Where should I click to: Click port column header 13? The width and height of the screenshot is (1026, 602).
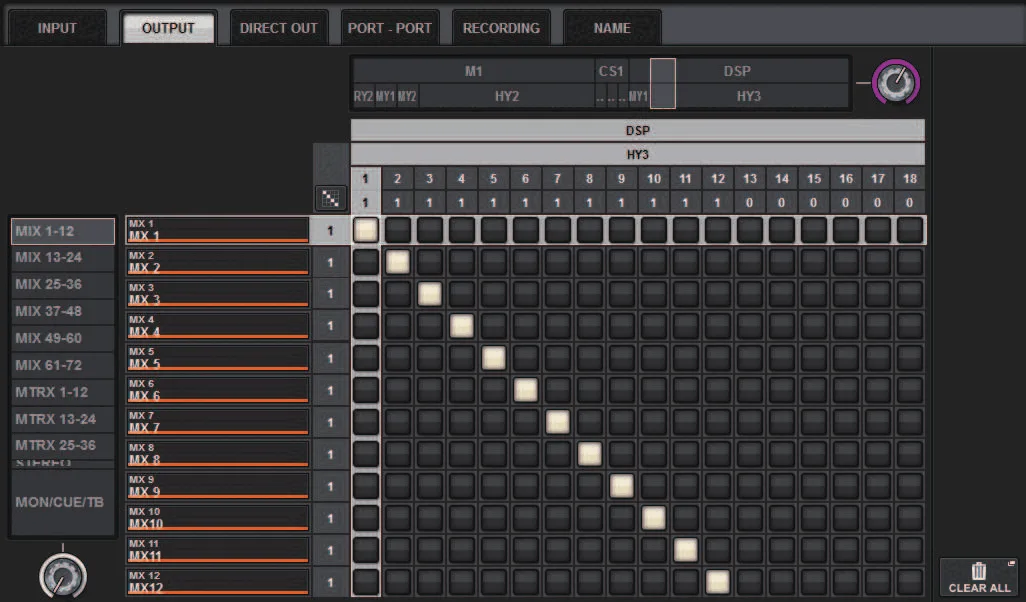tap(751, 179)
